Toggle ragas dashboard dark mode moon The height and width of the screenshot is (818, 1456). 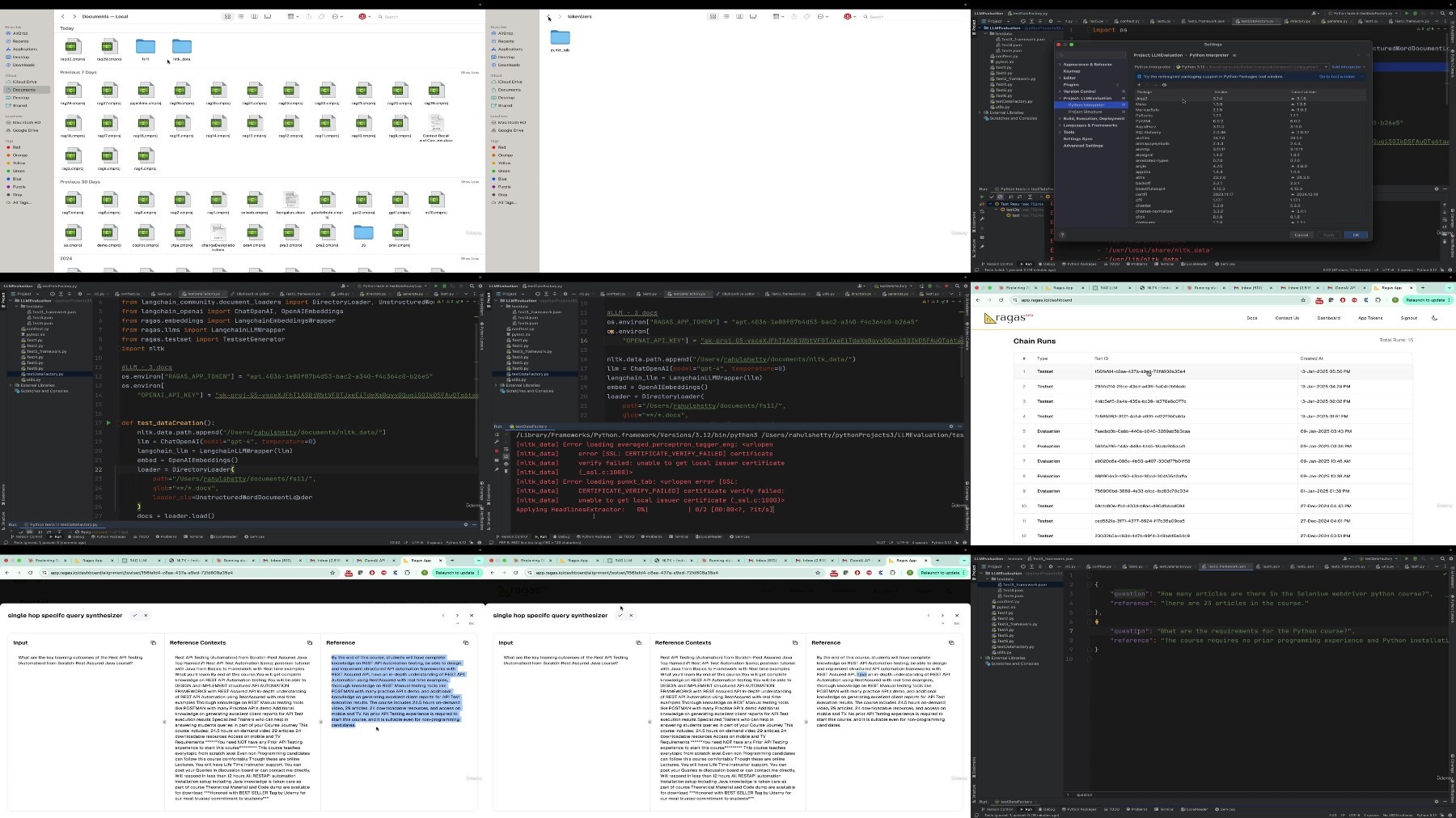pos(1434,318)
